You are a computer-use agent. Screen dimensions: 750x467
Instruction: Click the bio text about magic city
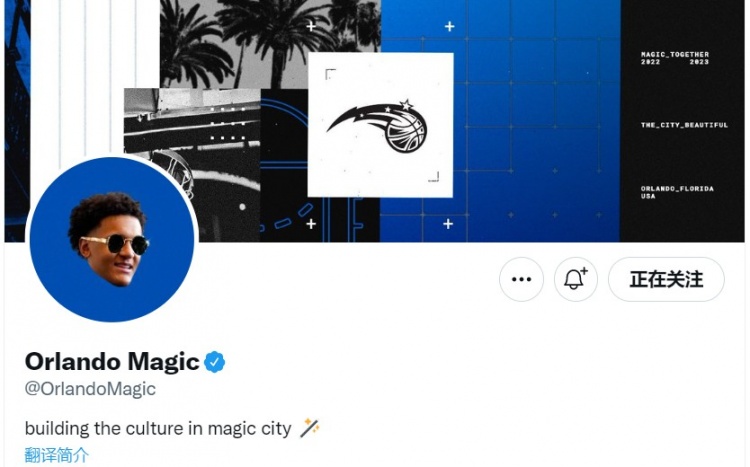(158, 428)
